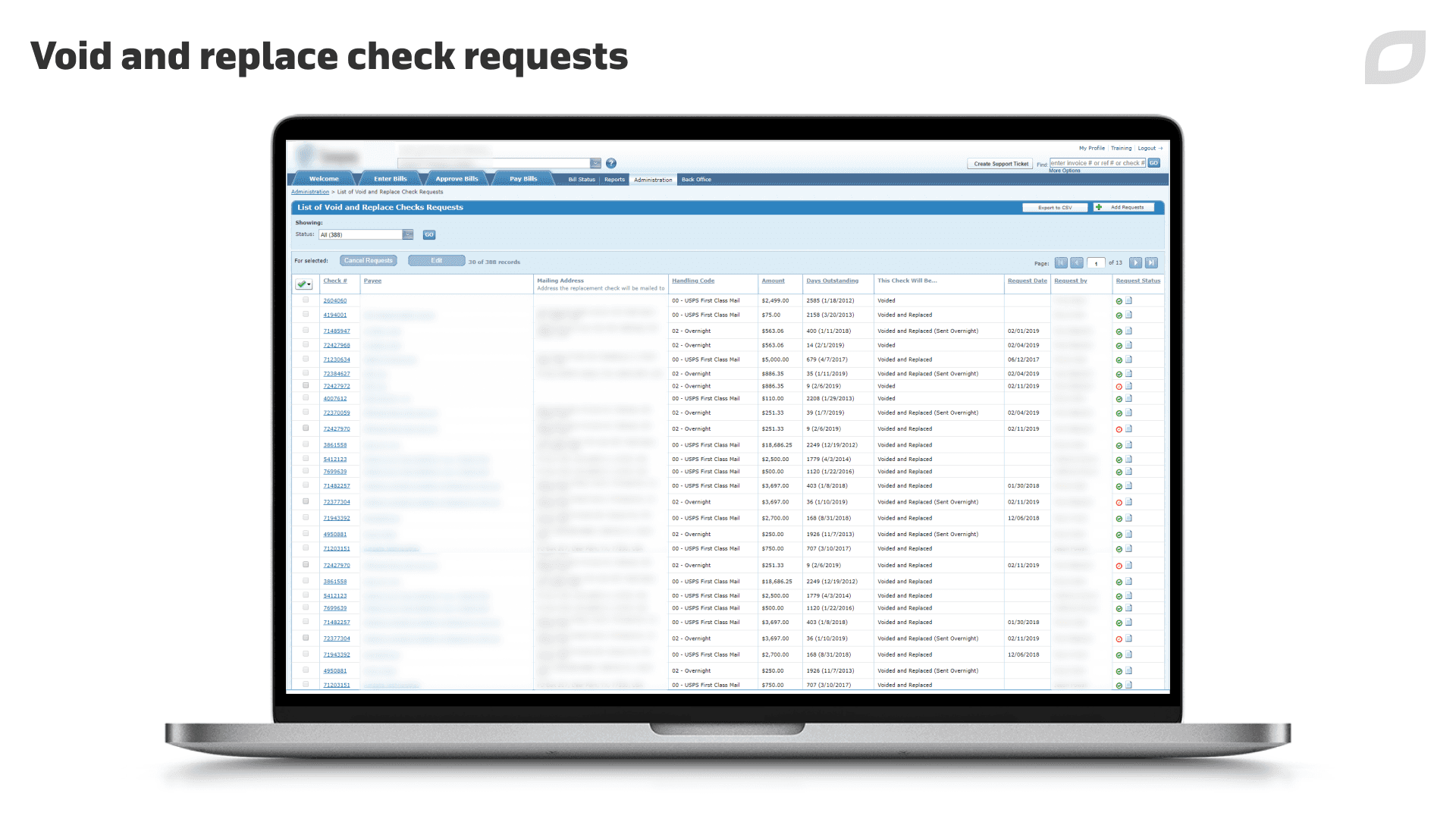
Task: Open document icon for check 72384627
Action: [x=1128, y=374]
